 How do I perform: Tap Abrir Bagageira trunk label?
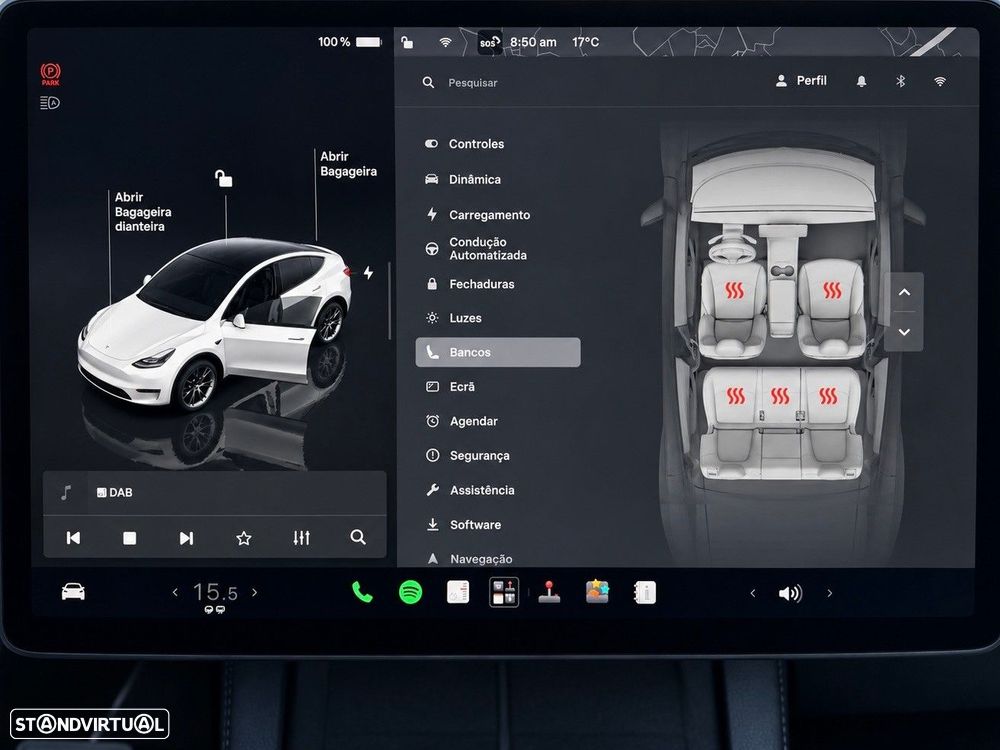tap(348, 164)
